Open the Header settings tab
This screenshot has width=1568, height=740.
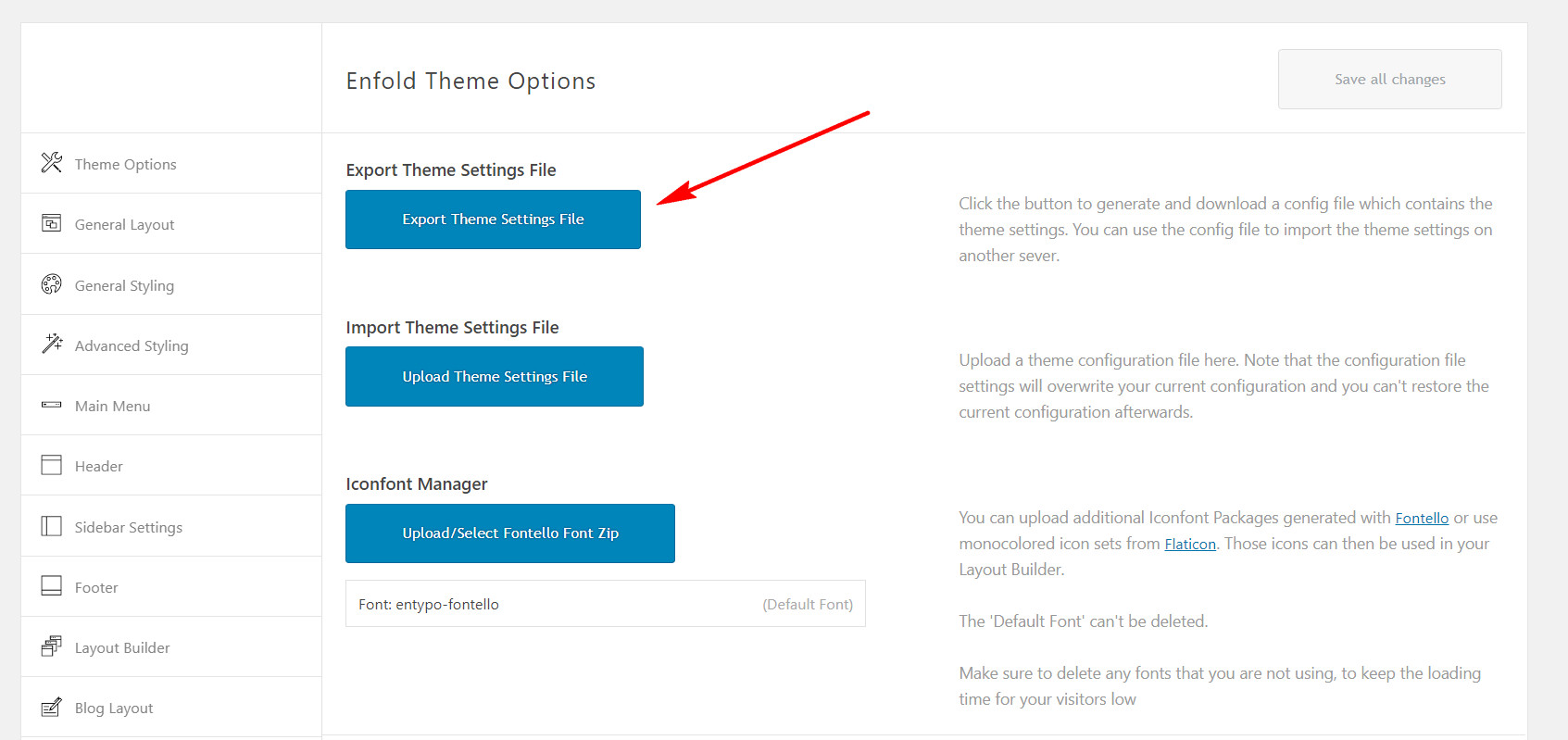pos(171,466)
